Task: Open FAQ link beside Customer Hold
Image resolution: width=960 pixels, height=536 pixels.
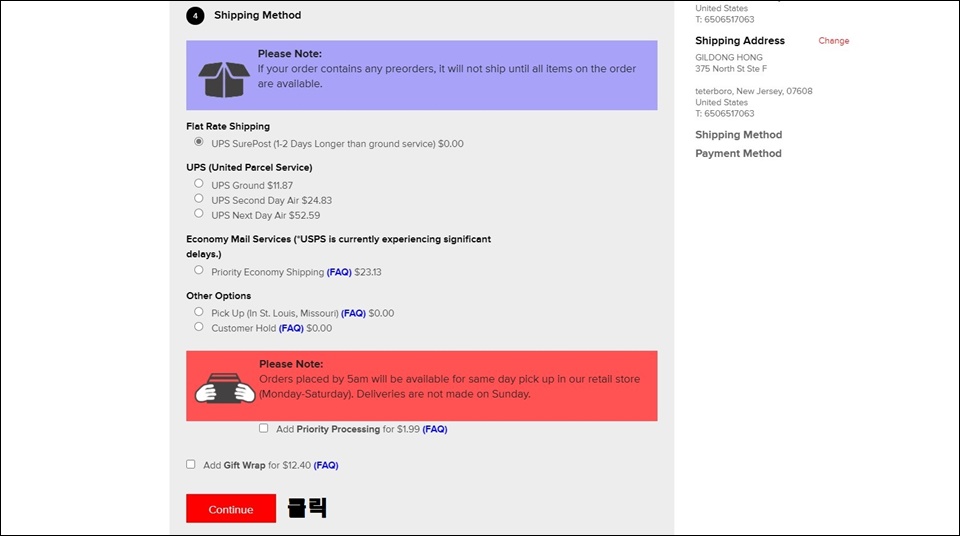Action: tap(291, 328)
